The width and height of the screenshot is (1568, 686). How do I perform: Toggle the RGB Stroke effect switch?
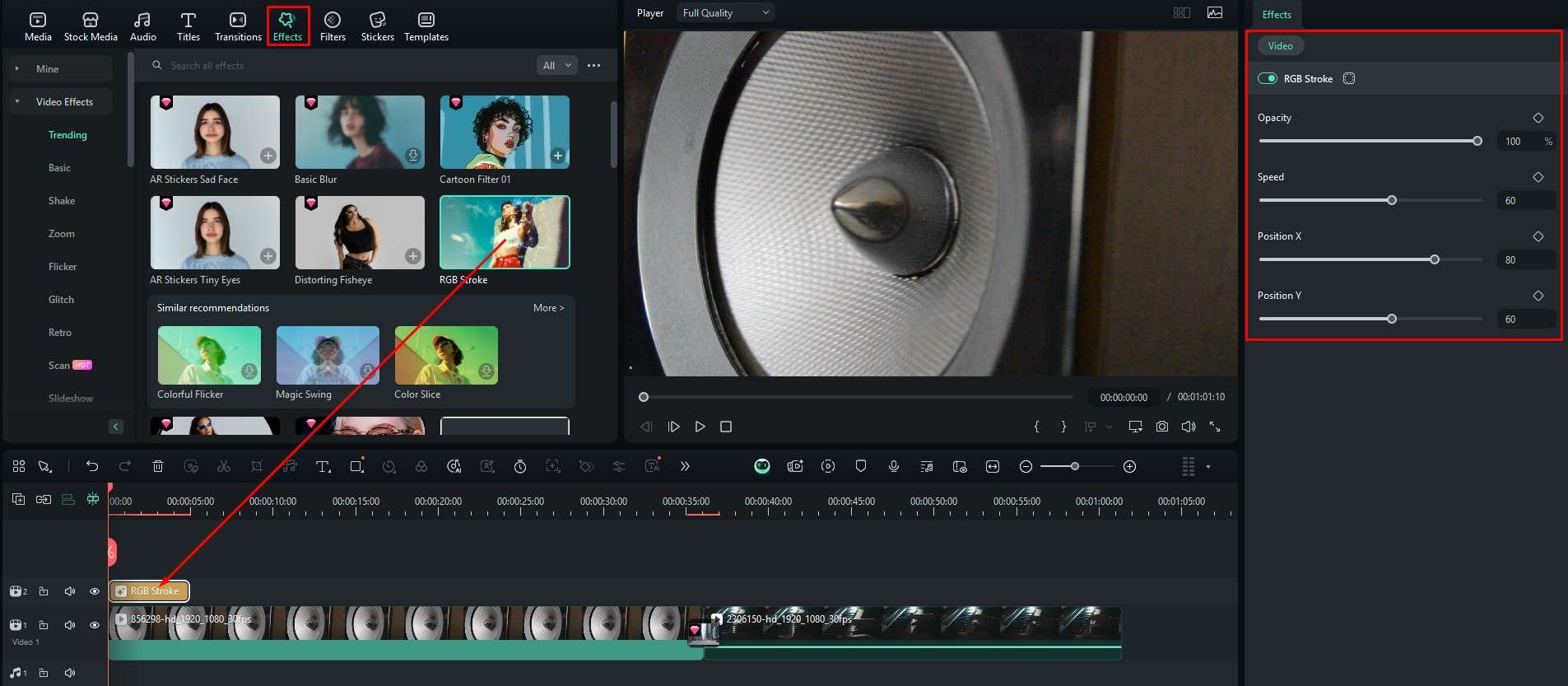click(1268, 79)
